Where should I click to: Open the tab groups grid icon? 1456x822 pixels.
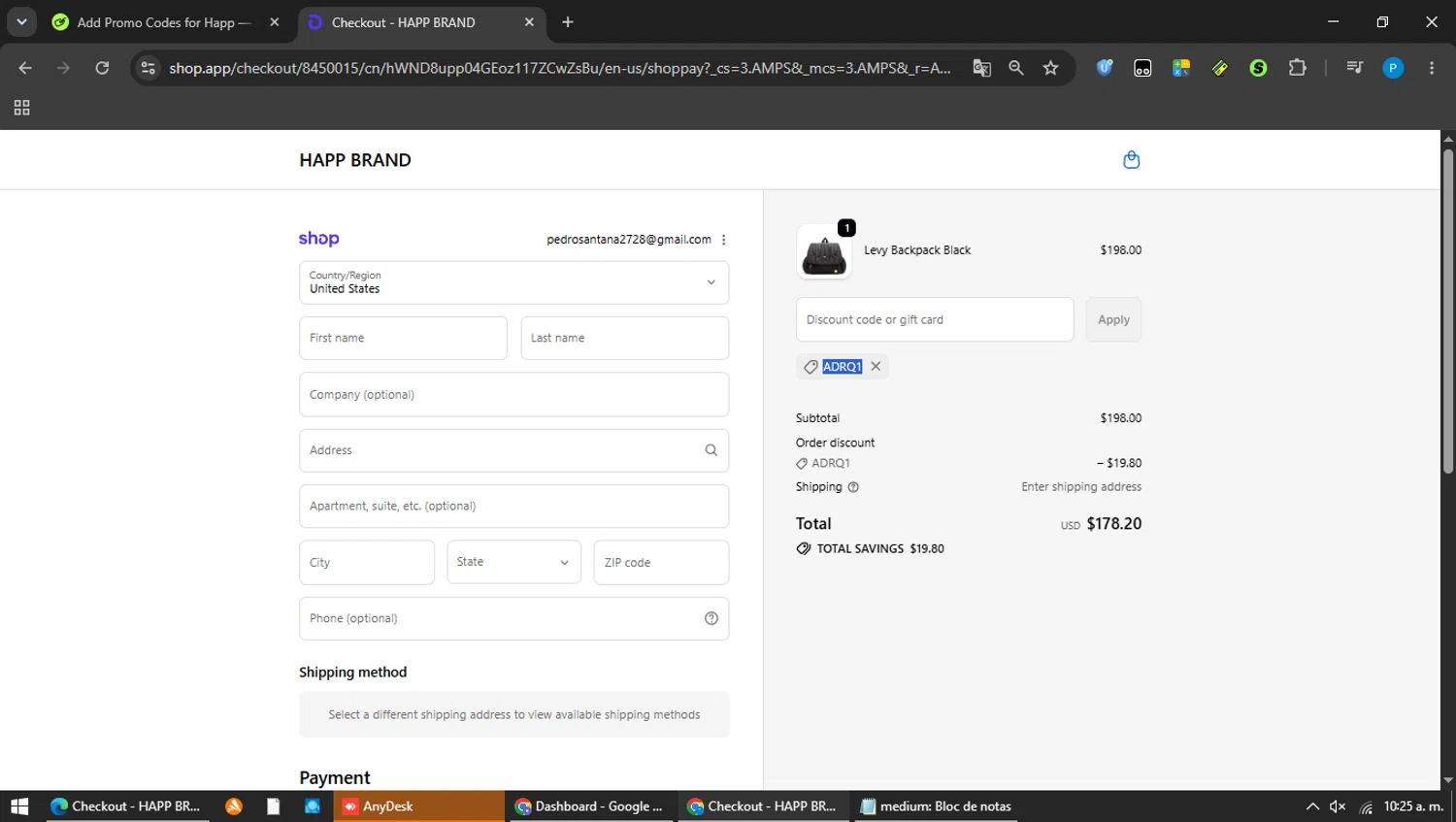coord(21,108)
